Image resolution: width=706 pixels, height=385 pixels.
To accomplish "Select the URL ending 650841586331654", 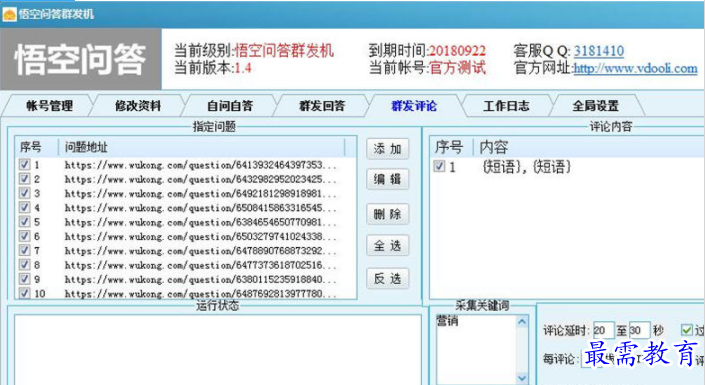I will (x=200, y=208).
